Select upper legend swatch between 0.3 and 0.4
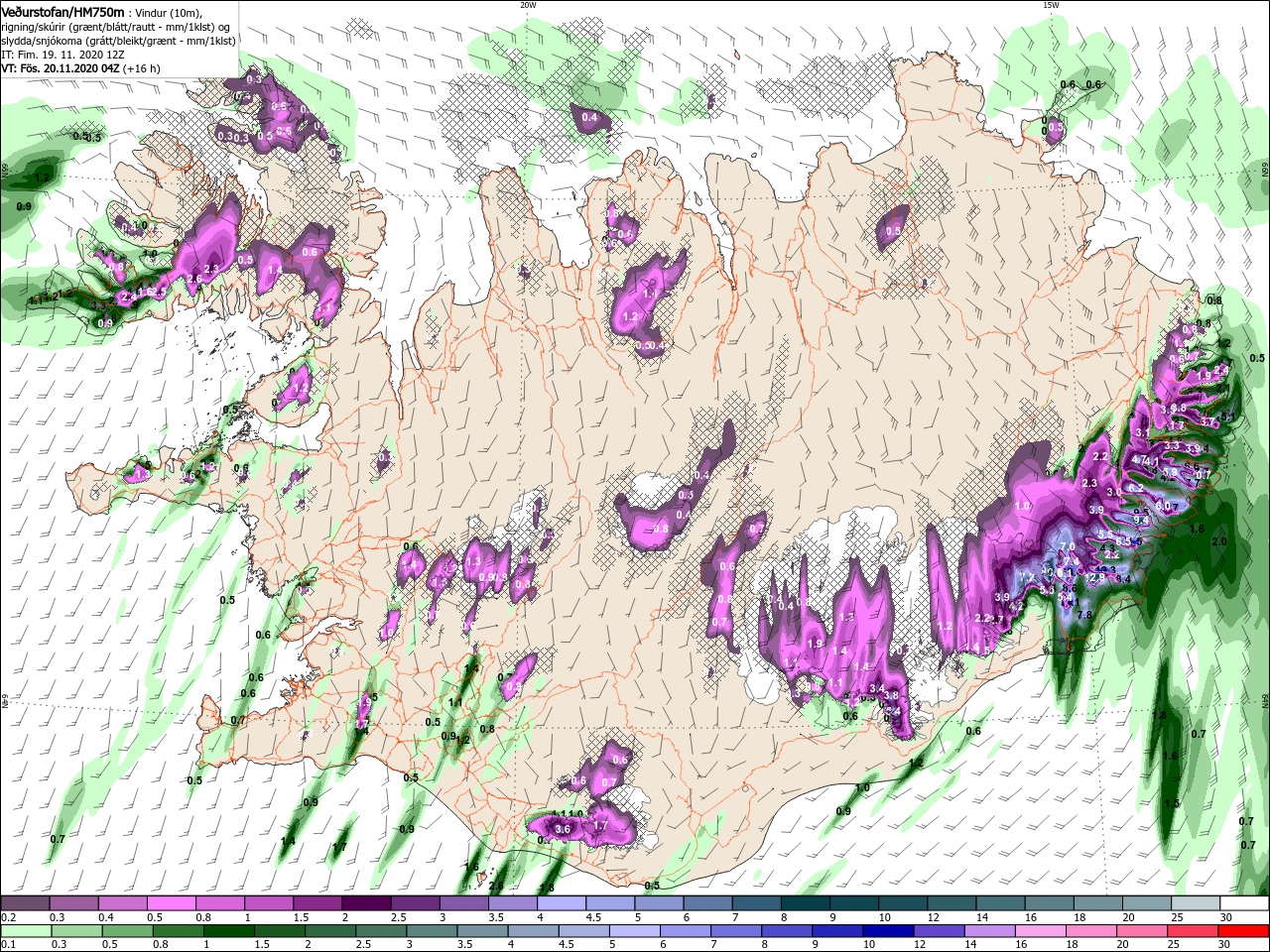1270x952 pixels. click(x=73, y=903)
